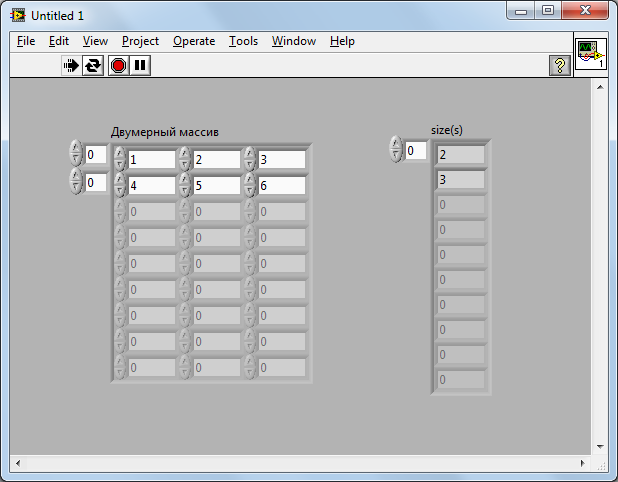Click stepper beside cell value 6
The height and width of the screenshot is (482, 618).
click(250, 185)
